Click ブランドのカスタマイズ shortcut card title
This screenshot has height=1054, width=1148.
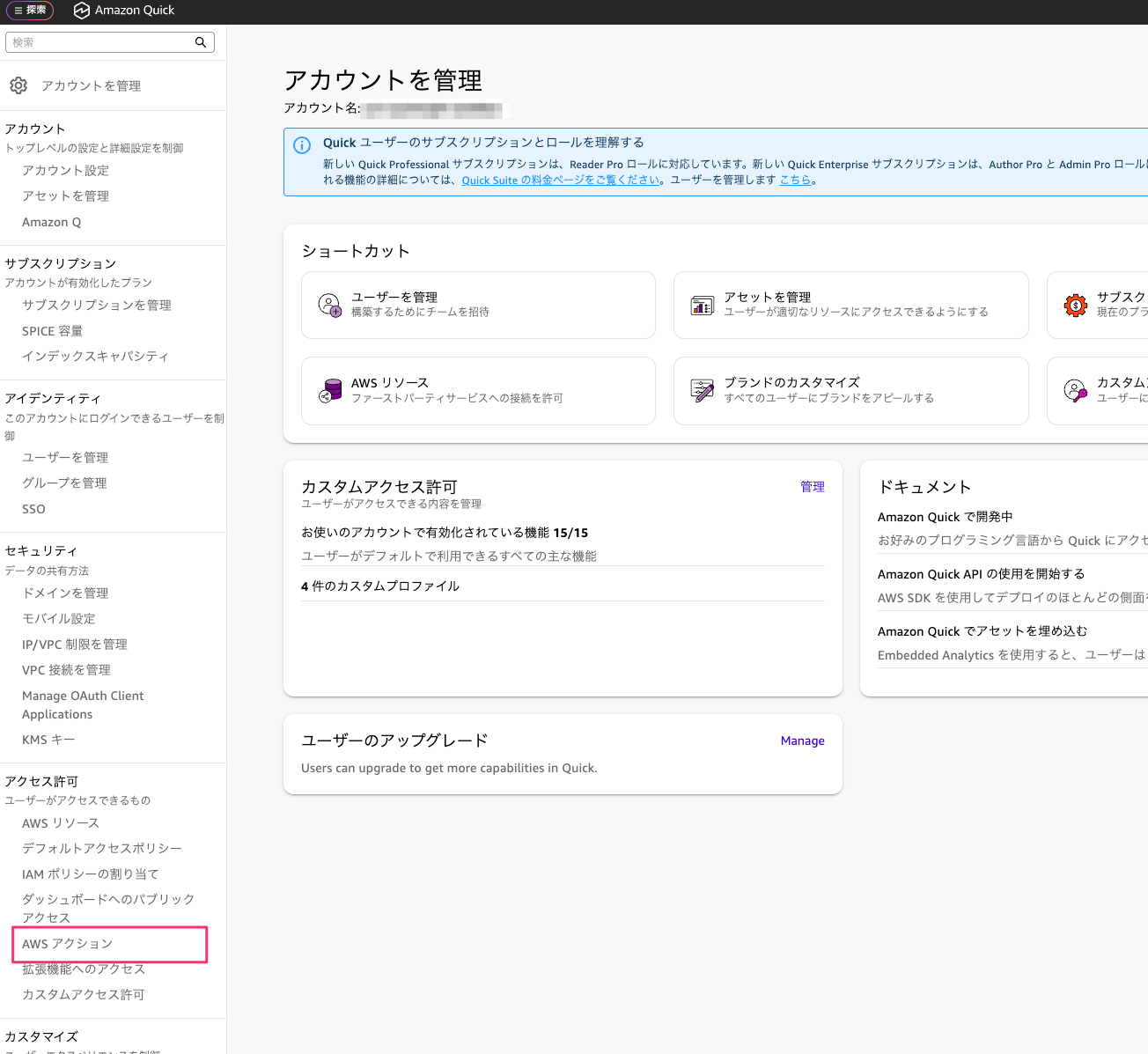point(791,383)
